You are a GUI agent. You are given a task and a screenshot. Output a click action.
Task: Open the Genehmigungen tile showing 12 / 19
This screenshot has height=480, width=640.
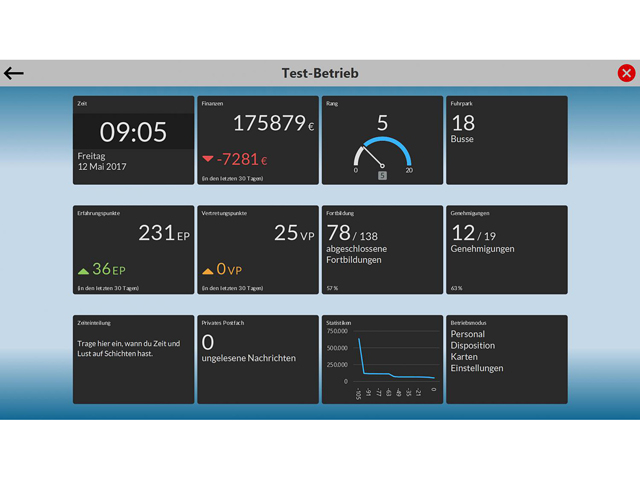tap(506, 250)
